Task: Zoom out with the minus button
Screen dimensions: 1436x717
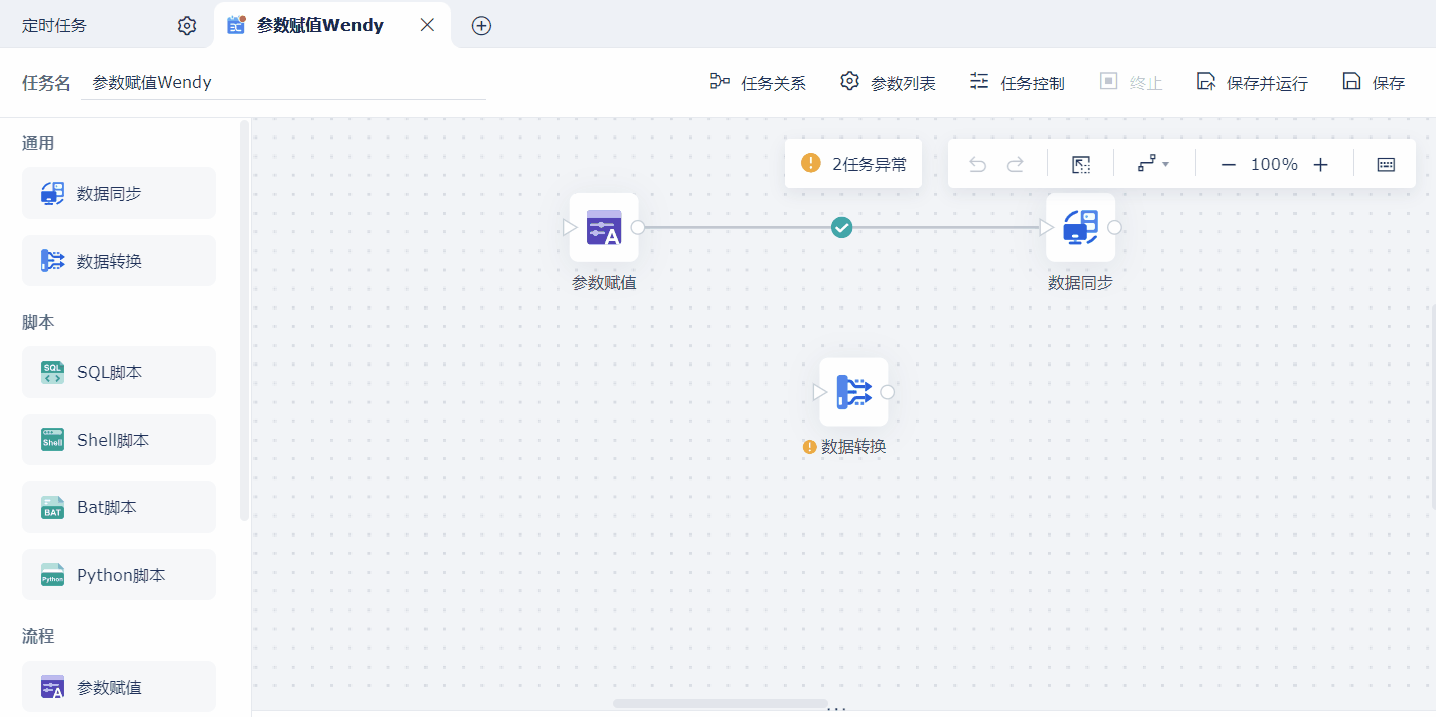Action: click(x=1229, y=164)
